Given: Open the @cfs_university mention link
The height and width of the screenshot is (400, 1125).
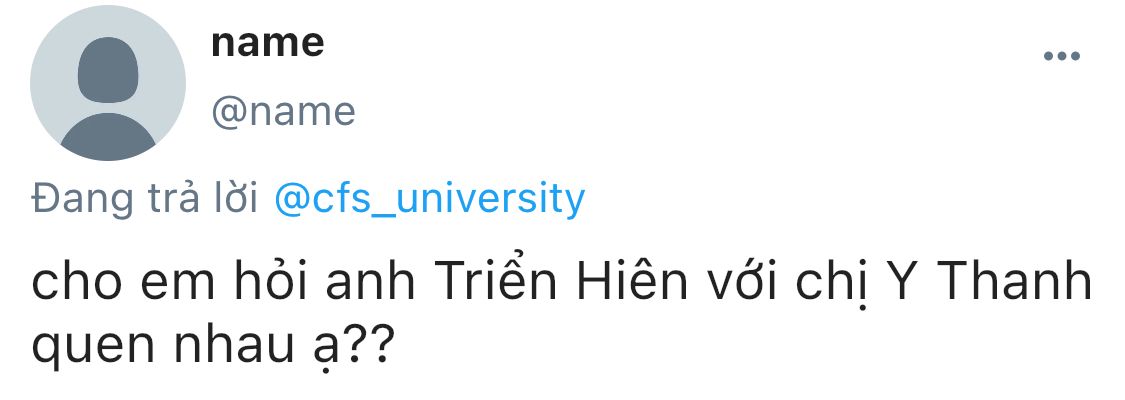Looking at the screenshot, I should click(x=429, y=198).
